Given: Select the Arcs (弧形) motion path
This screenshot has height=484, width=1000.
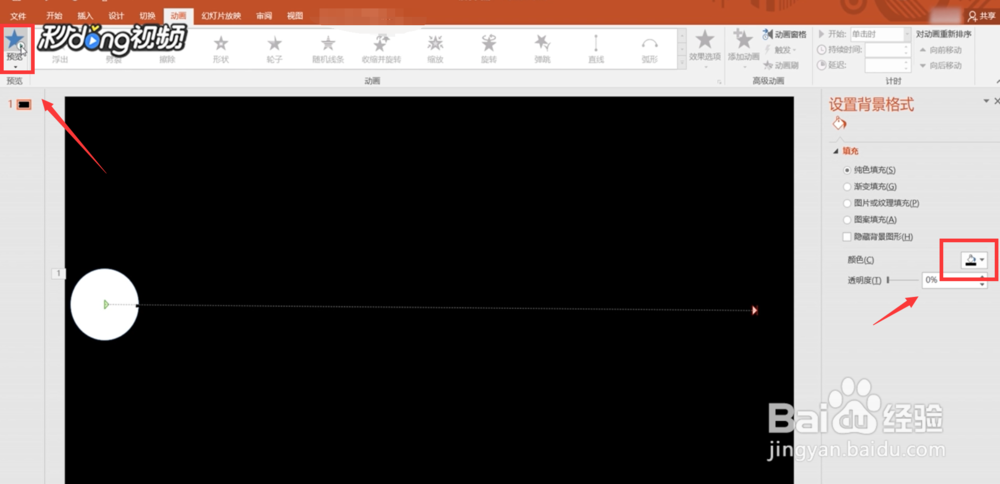Looking at the screenshot, I should [649, 50].
